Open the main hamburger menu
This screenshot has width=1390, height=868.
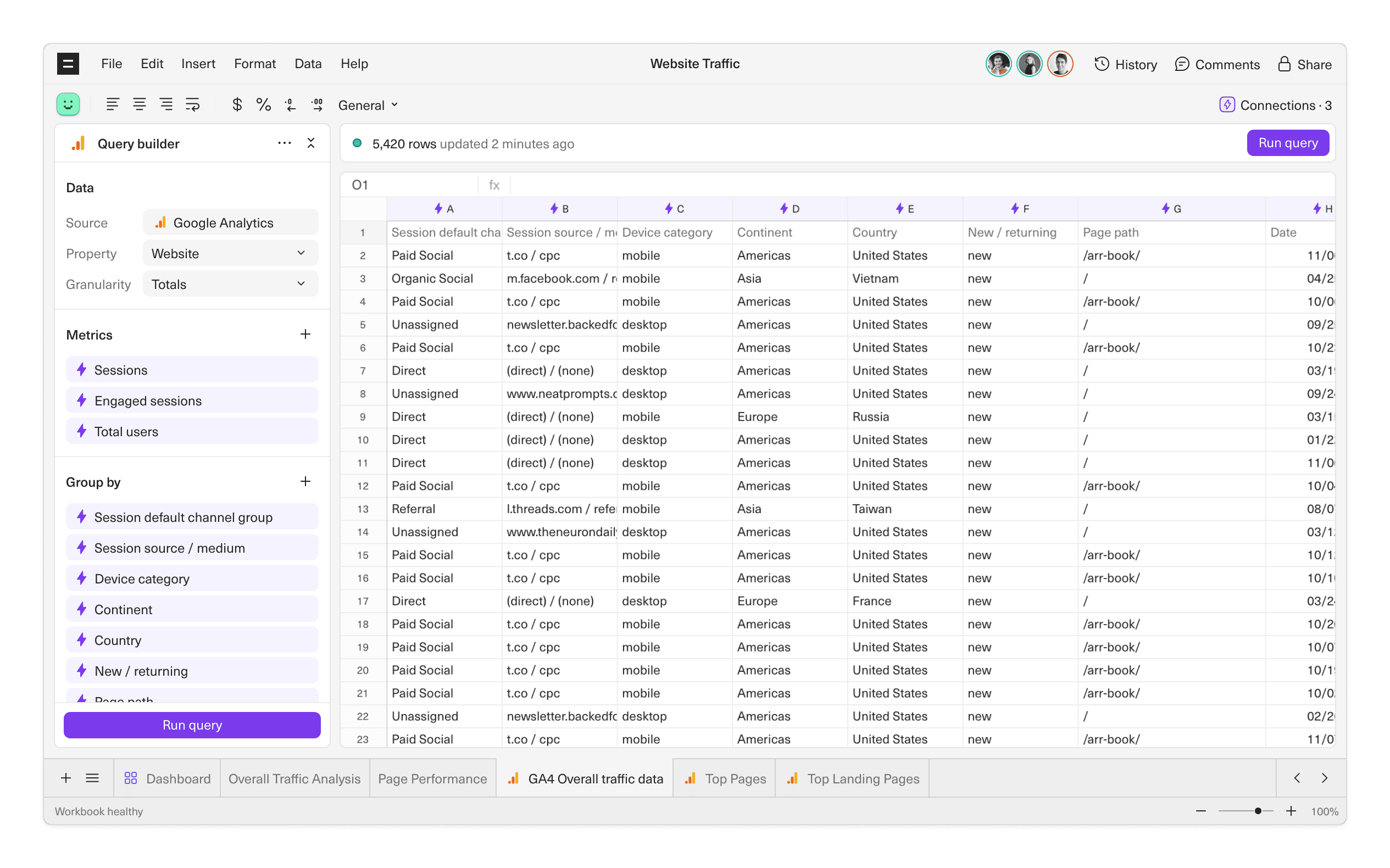pyautogui.click(x=67, y=63)
